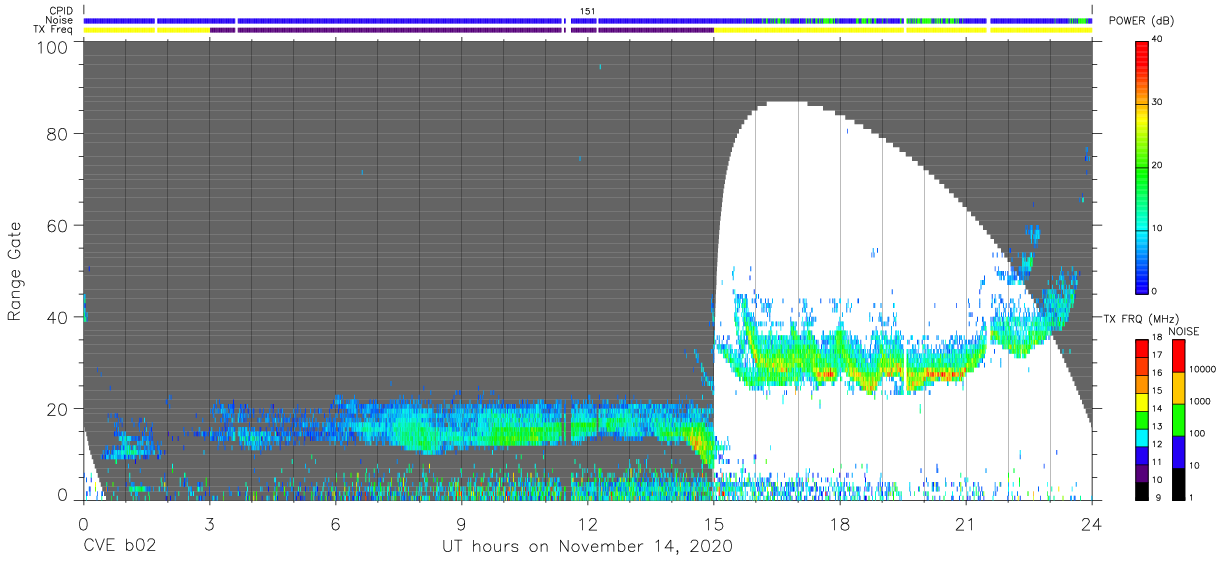The width and height of the screenshot is (1228, 567).
Task: Click the 18 tick on UT hours axis
Action: tap(840, 523)
